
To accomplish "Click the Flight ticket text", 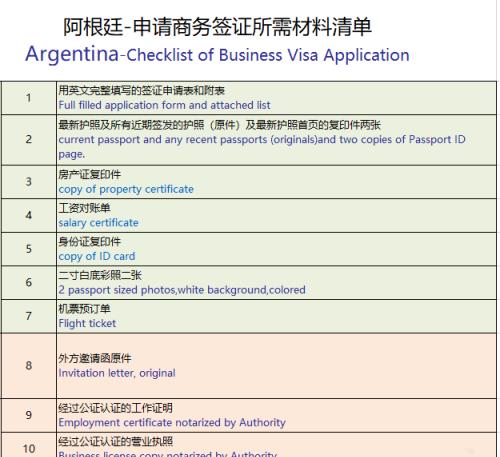I will pyautogui.click(x=87, y=323).
